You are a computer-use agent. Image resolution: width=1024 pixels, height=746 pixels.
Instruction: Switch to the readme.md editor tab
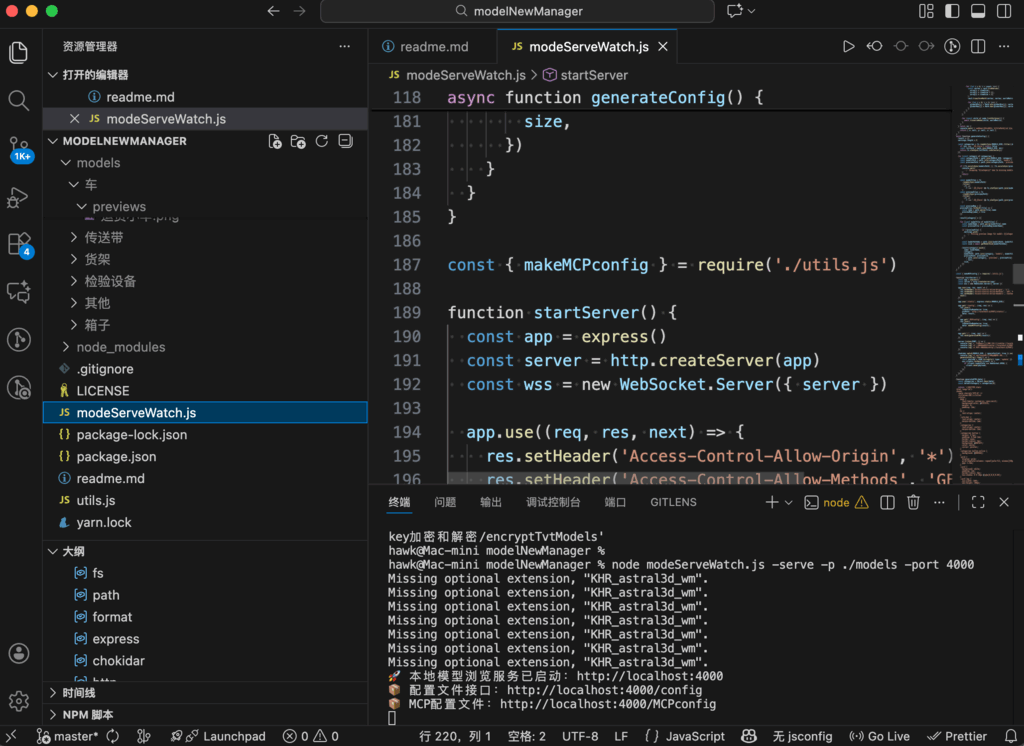click(x=433, y=47)
